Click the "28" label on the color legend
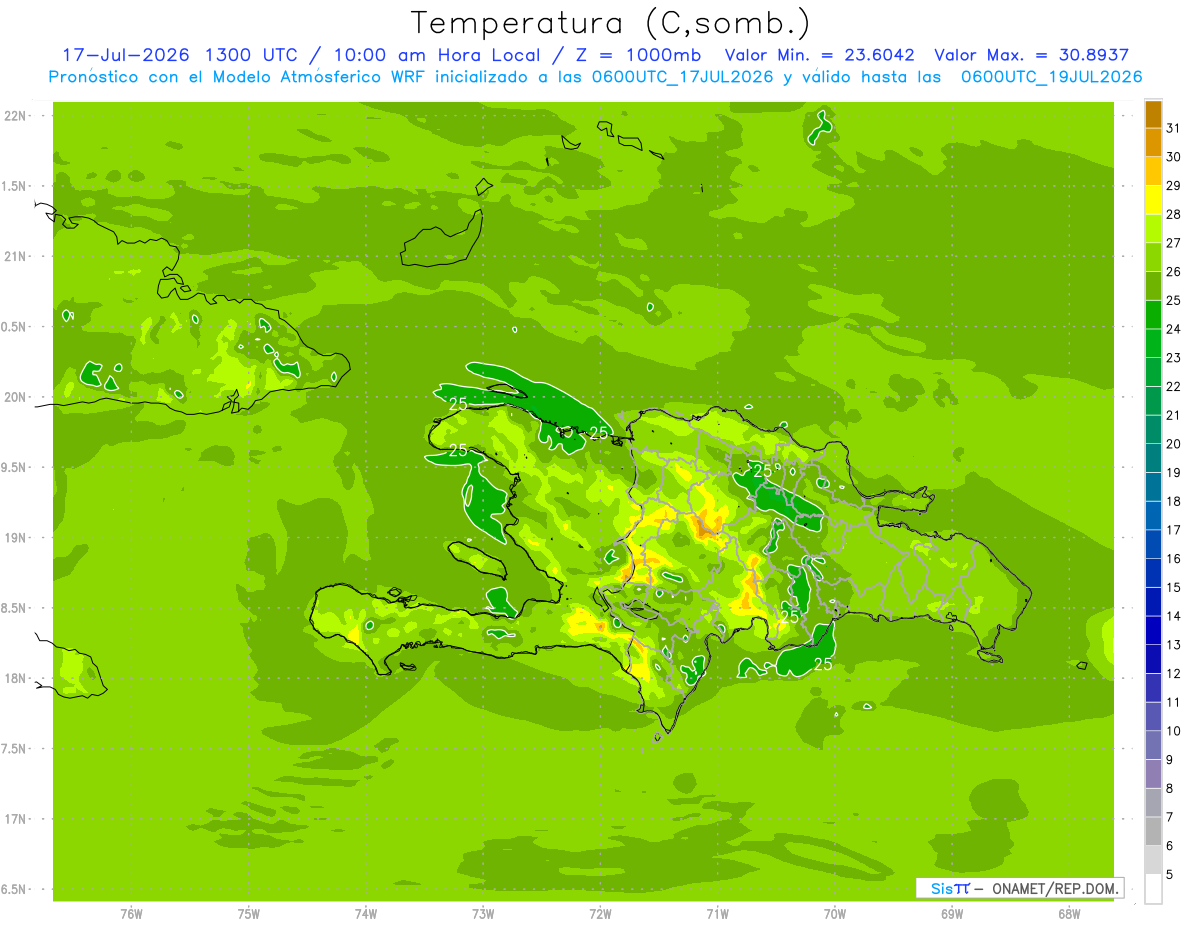This screenshot has height=927, width=1200. click(x=1174, y=214)
